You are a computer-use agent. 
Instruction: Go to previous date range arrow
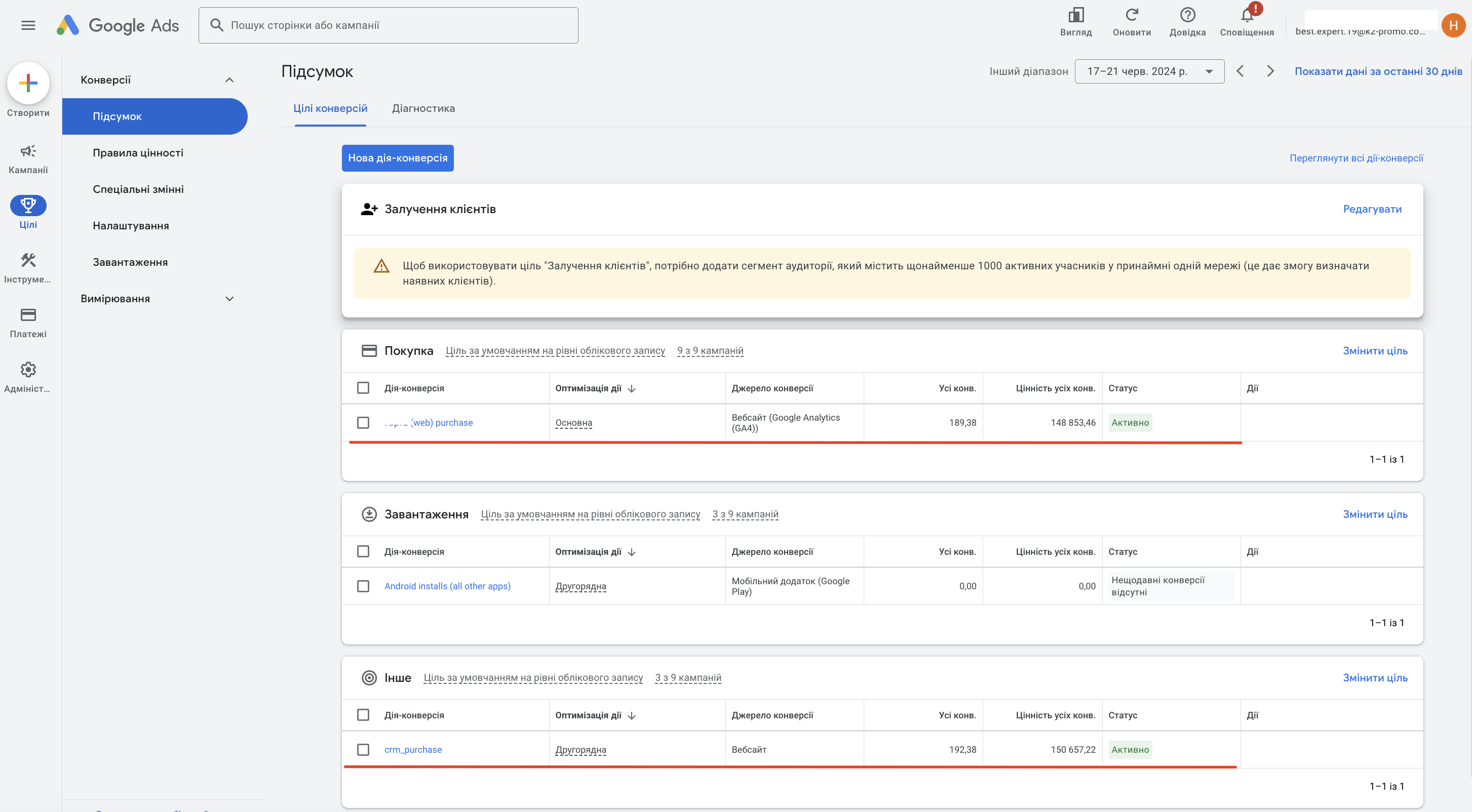(x=1240, y=71)
